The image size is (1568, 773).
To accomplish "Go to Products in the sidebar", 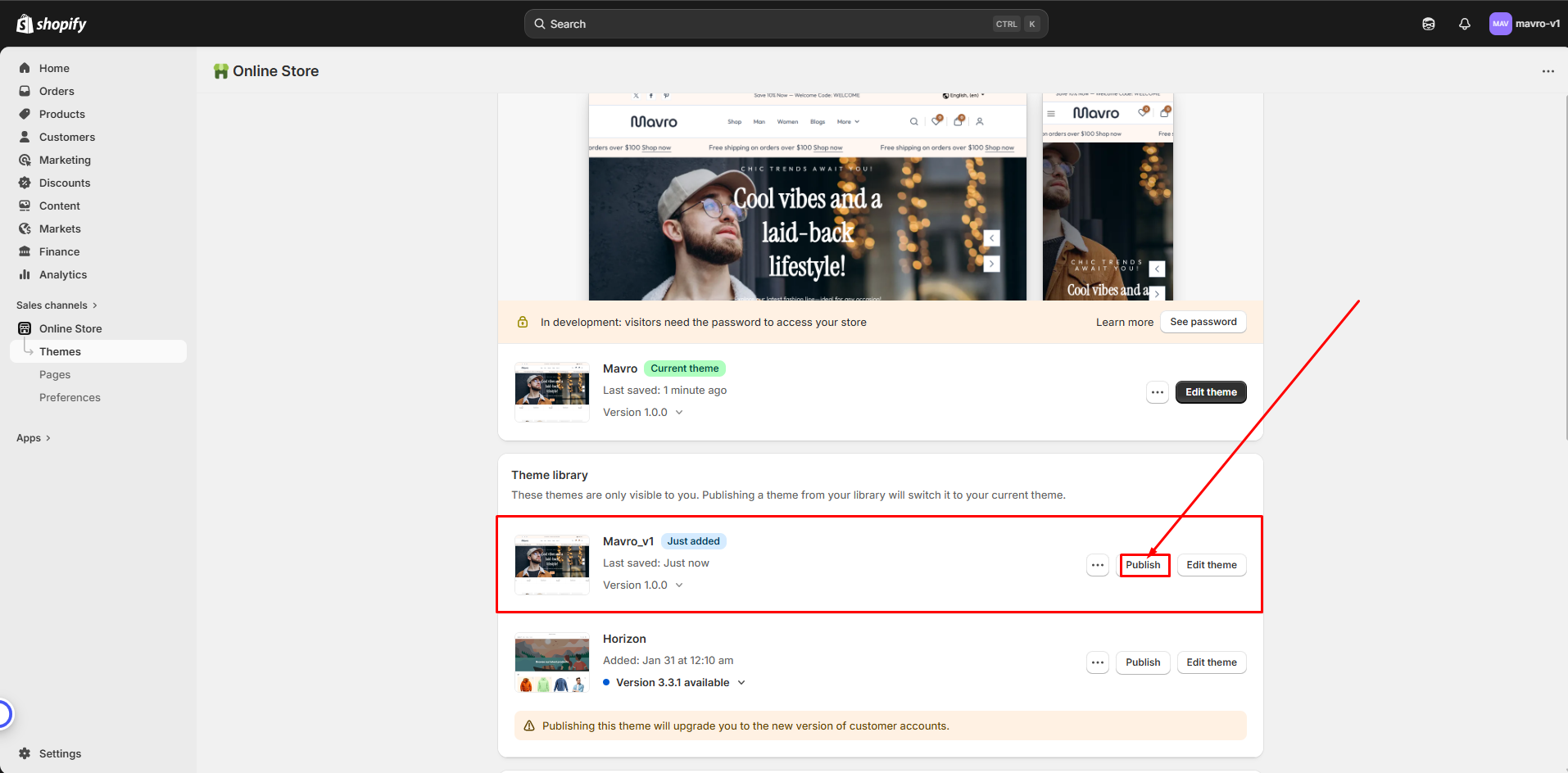I will [62, 115].
